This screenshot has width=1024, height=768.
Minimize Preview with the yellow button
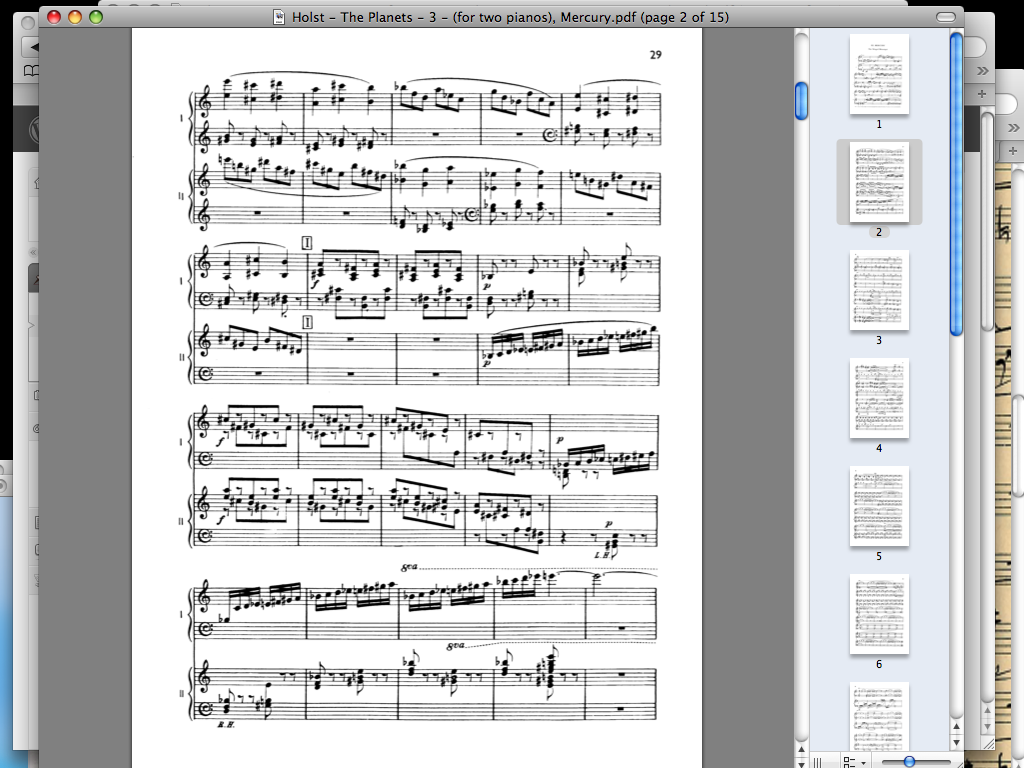pos(75,17)
